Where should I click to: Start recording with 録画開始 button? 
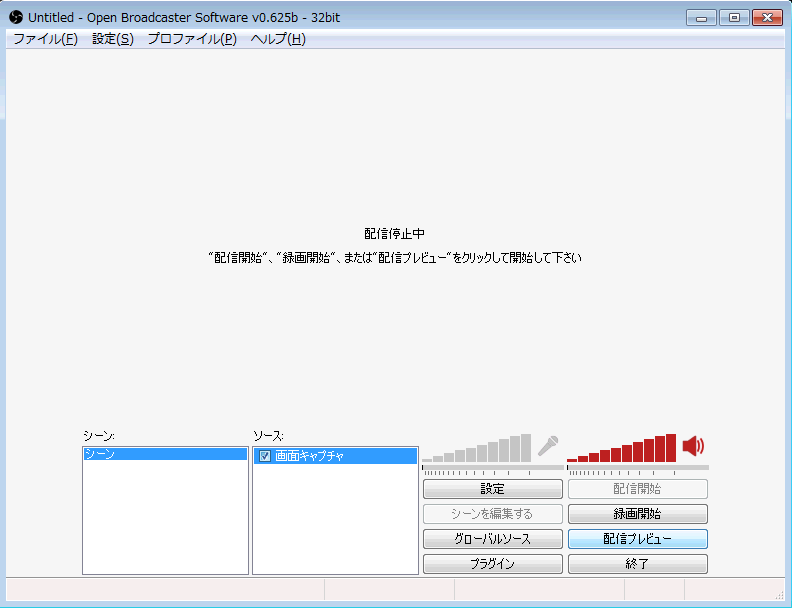point(637,514)
